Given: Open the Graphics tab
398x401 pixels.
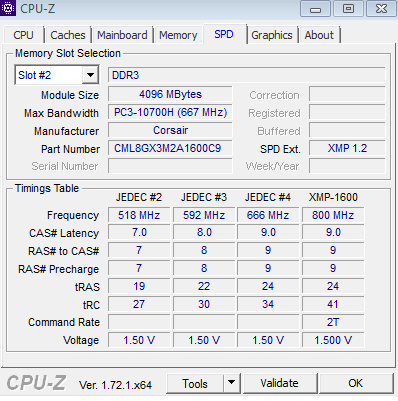Looking at the screenshot, I should coord(272,35).
